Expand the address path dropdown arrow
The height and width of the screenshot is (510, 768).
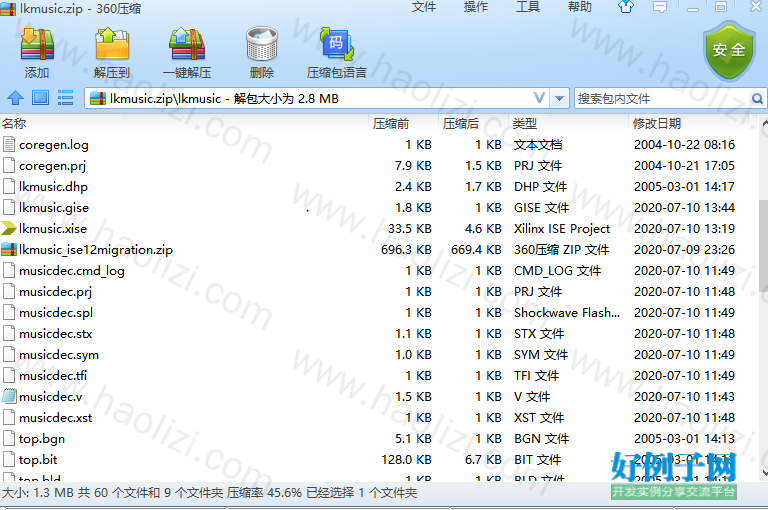559,98
